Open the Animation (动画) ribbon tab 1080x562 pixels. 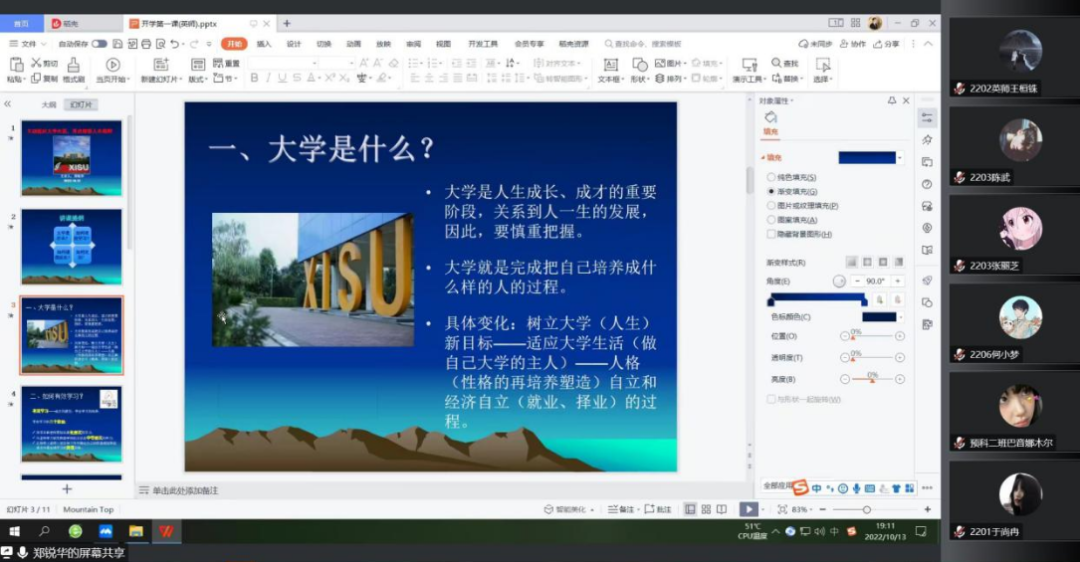coord(353,44)
